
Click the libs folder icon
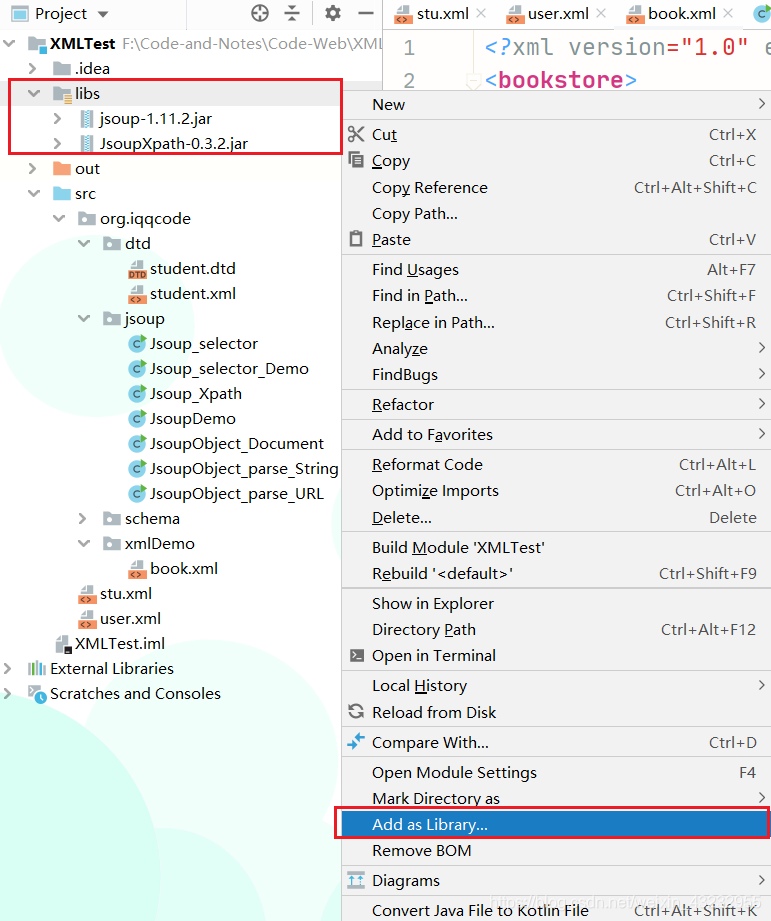pos(62,94)
